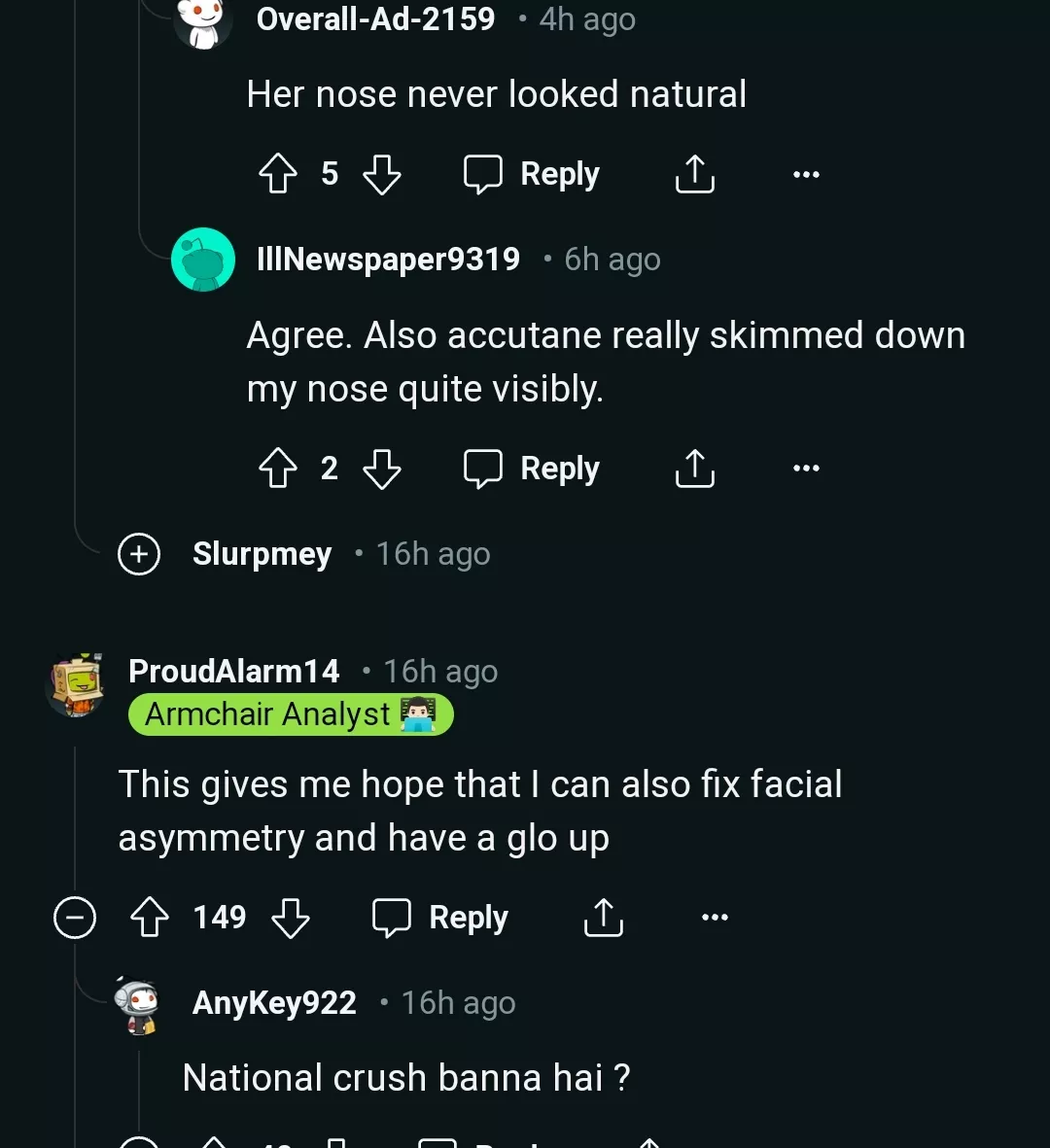
Task: Downvote IllNewspaper9319's accutane comment
Action: [381, 469]
